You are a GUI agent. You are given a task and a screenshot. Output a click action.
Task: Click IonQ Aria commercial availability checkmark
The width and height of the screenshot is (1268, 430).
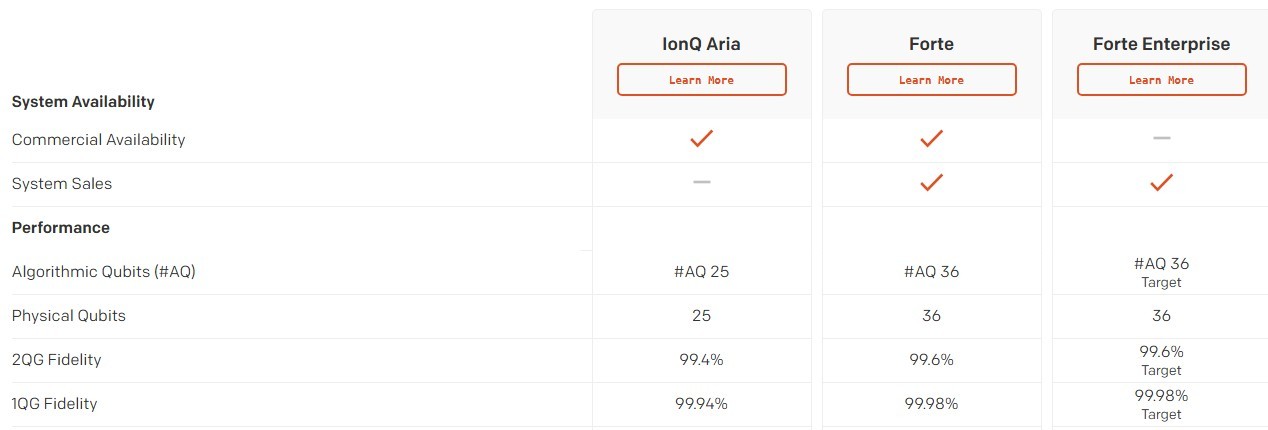(x=701, y=139)
